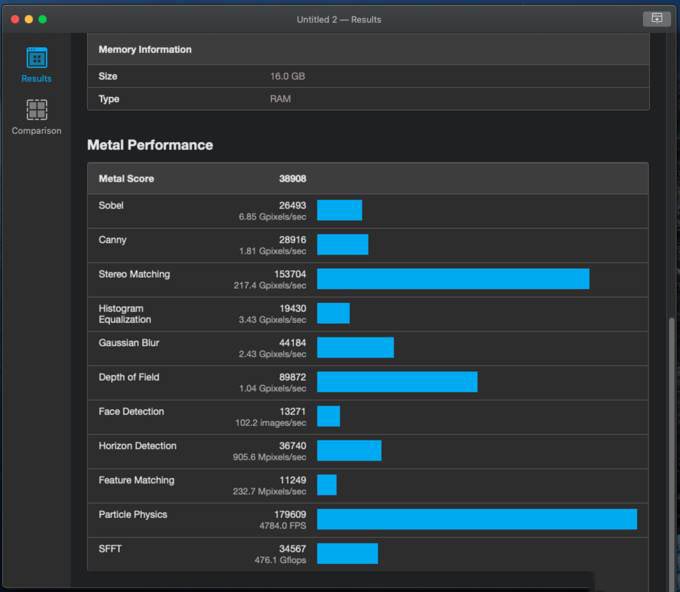Viewport: 680px width, 592px height.
Task: Select the Histogram Equalization row label
Action: (125, 314)
